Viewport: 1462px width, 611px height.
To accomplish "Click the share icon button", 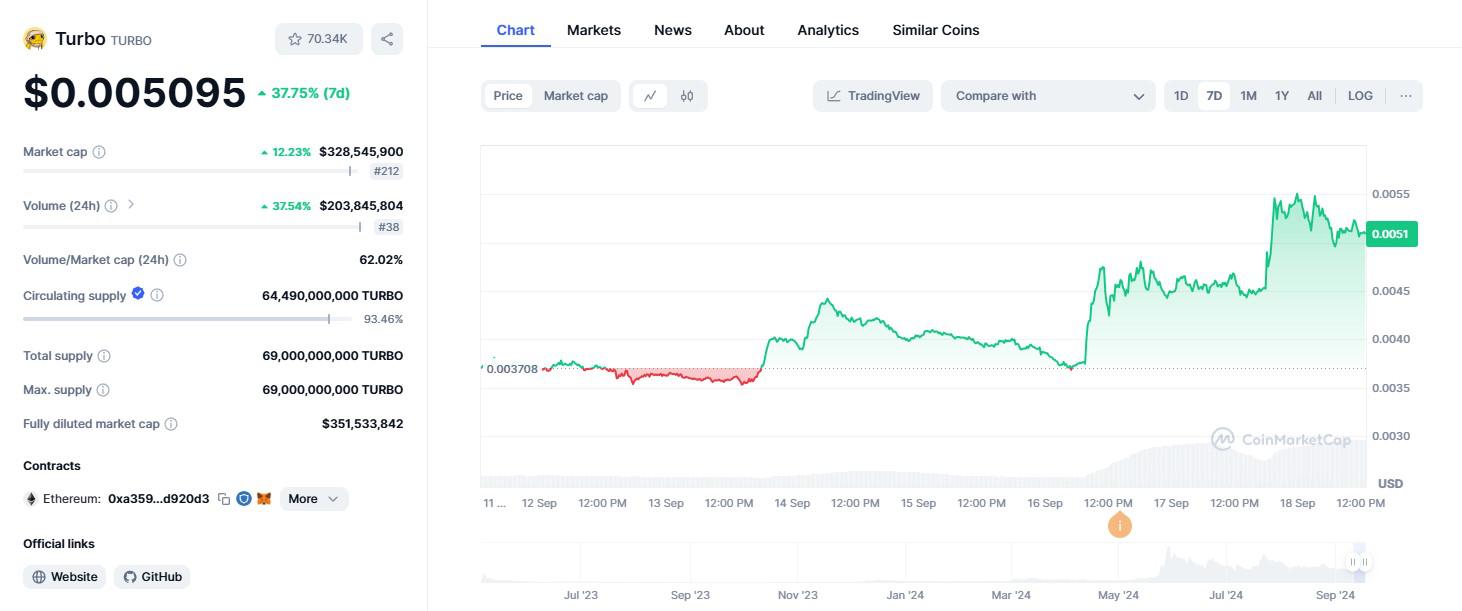I will tap(387, 39).
